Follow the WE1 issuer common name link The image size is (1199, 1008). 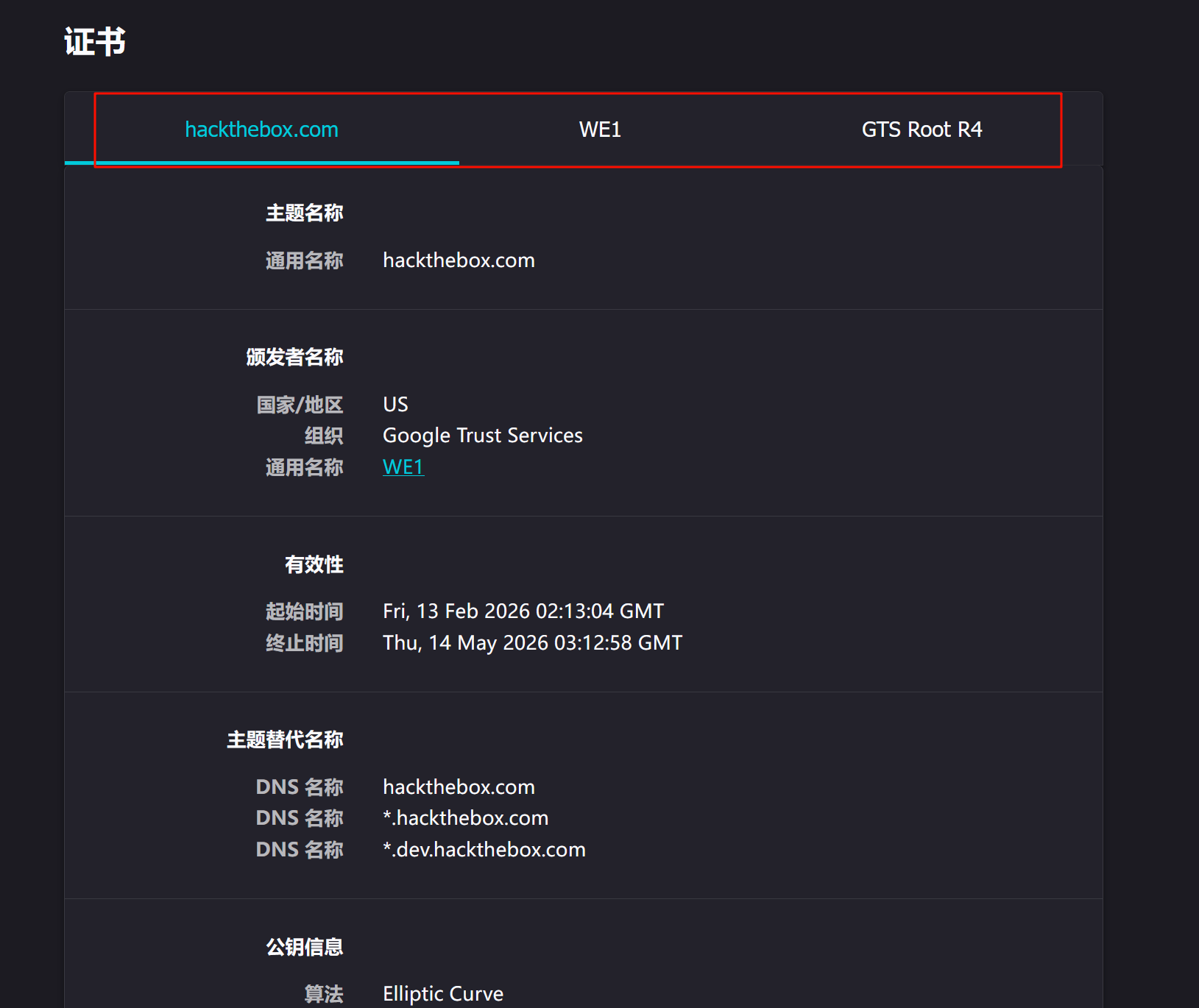coord(403,467)
